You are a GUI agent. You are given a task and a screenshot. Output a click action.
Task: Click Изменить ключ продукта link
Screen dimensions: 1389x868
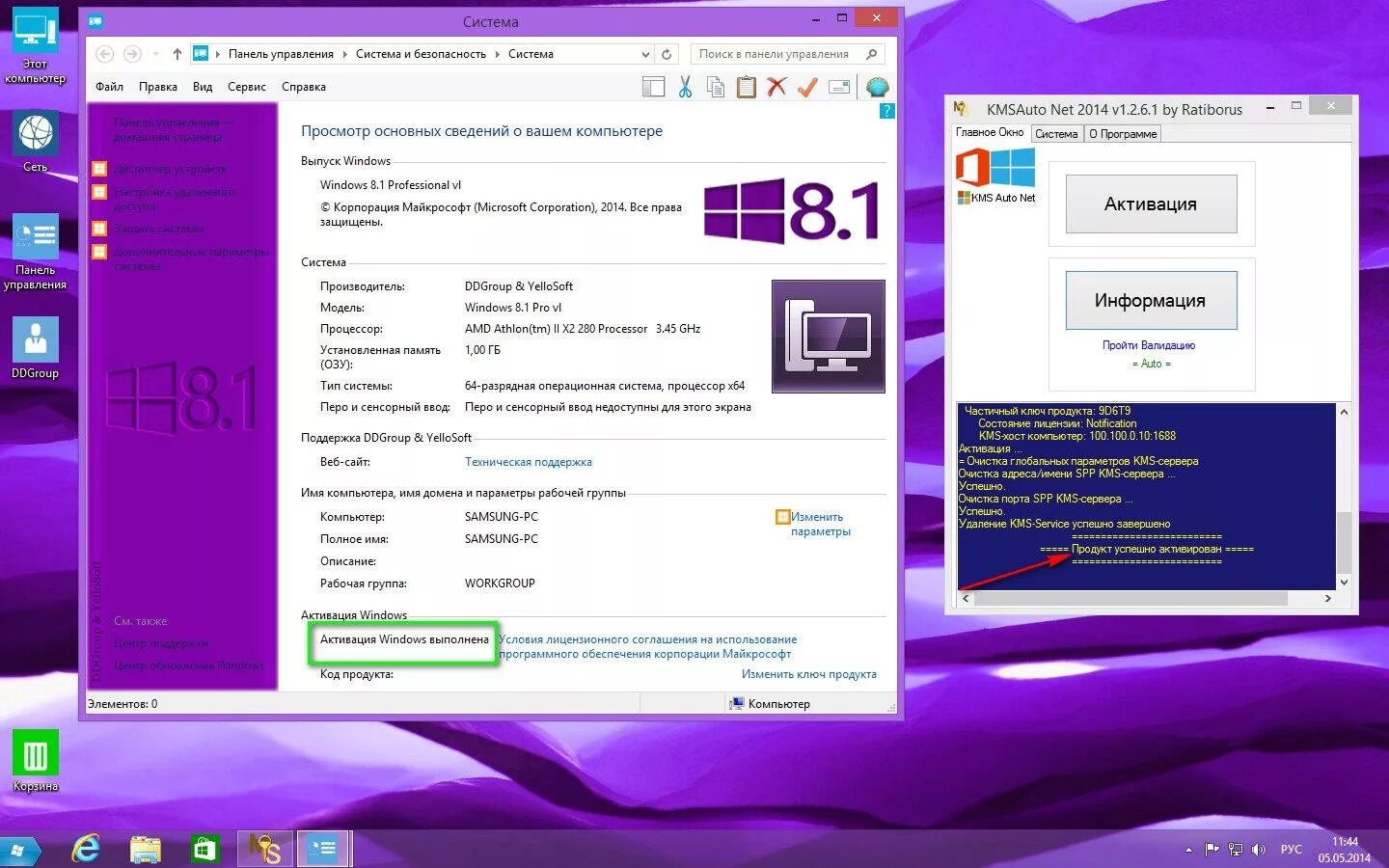[809, 674]
